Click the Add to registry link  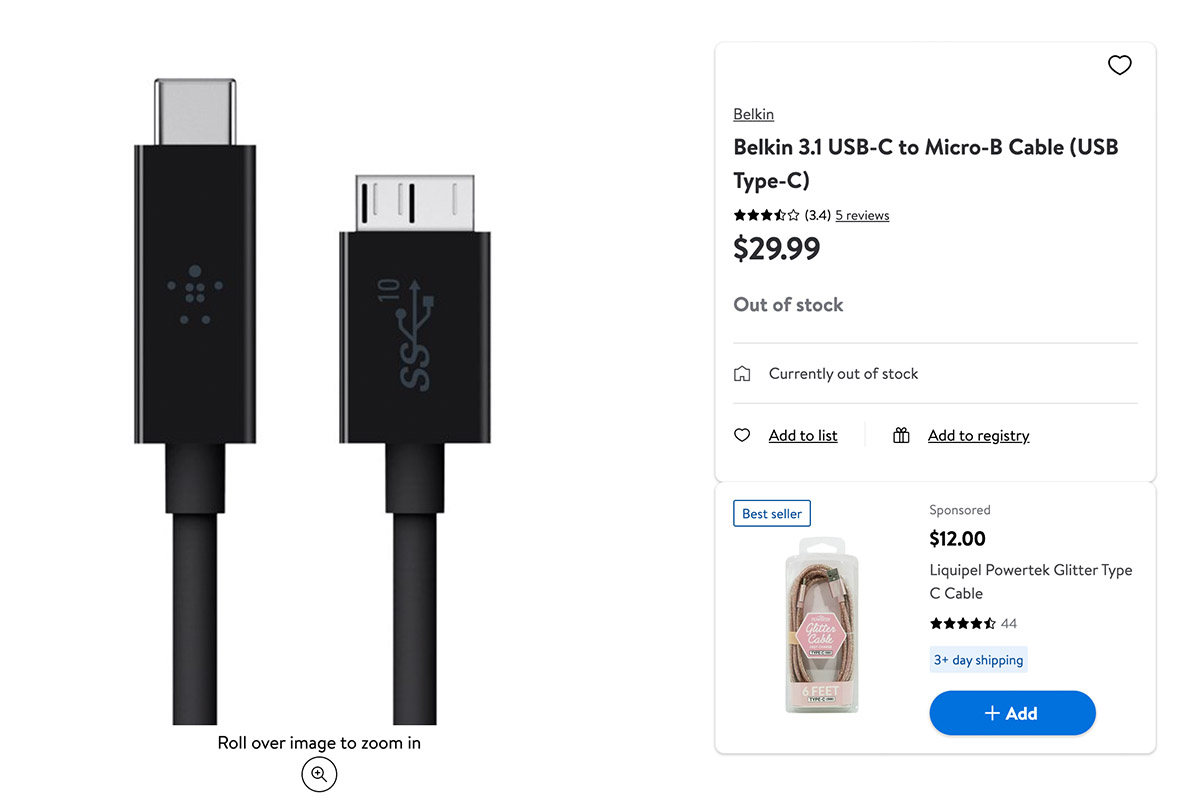(x=978, y=436)
